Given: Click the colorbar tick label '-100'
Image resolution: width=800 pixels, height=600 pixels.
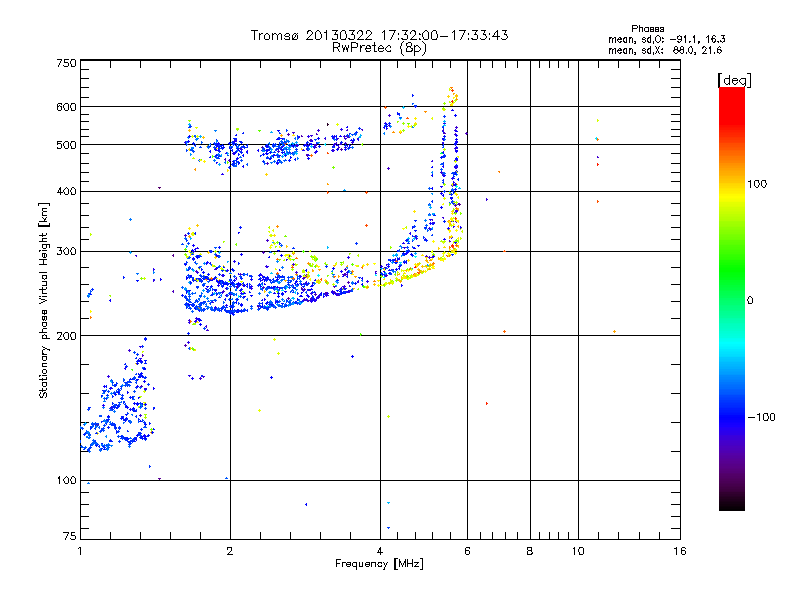Looking at the screenshot, I should click(x=762, y=417).
